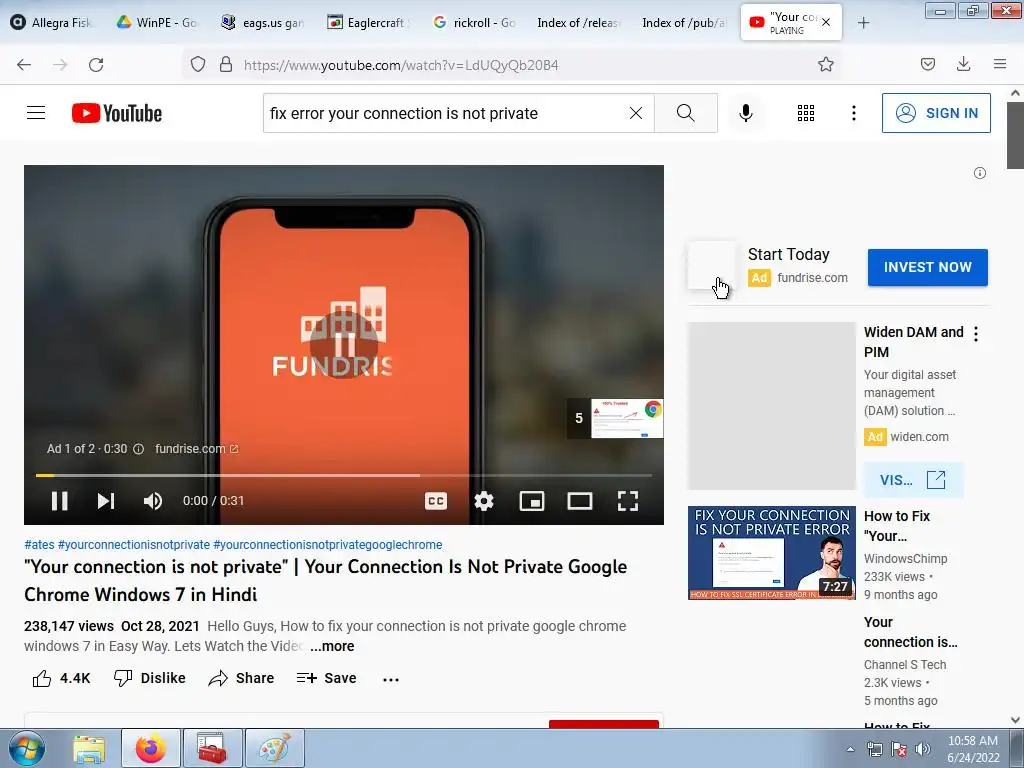Switch to the Index of /releas tab

579,23
